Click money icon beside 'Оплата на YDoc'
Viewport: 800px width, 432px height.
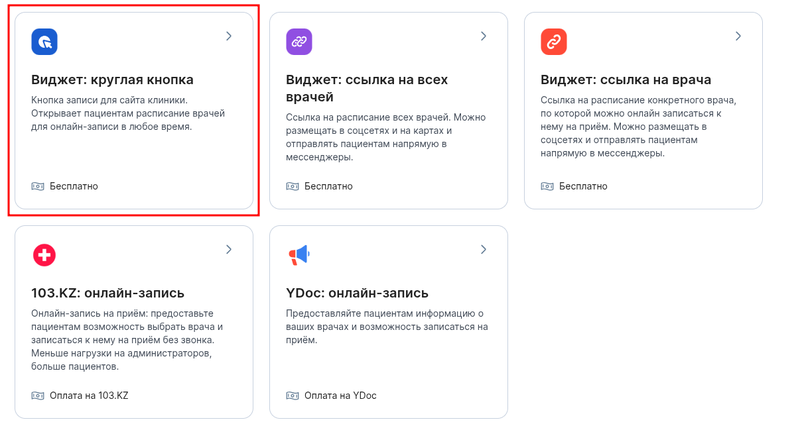292,395
